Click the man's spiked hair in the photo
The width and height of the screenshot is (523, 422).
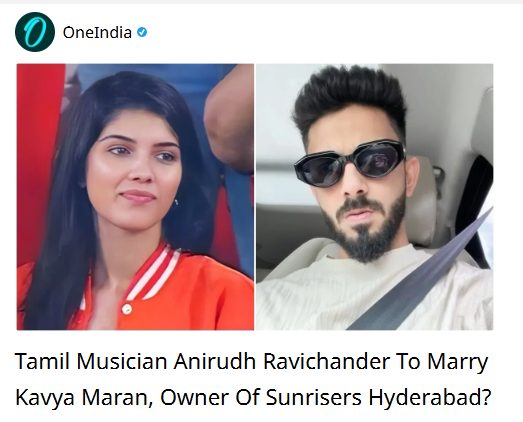click(350, 100)
